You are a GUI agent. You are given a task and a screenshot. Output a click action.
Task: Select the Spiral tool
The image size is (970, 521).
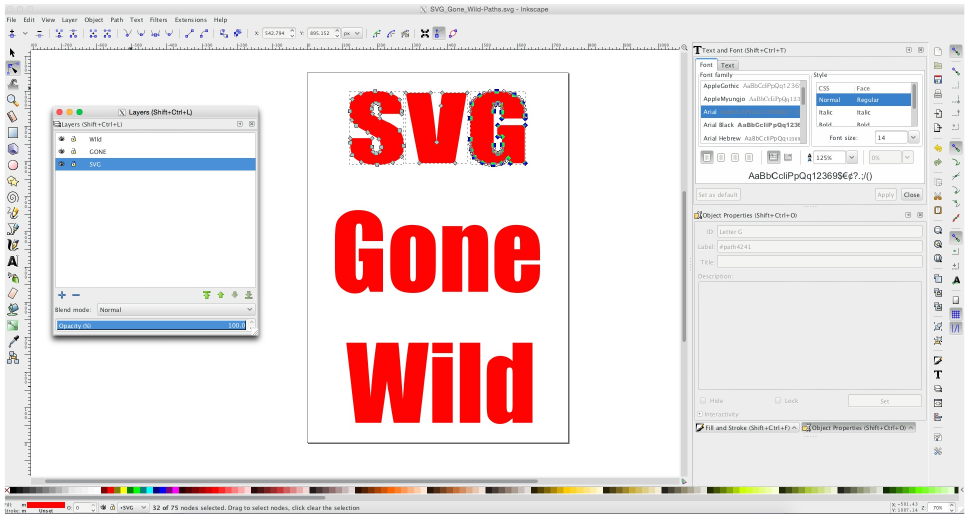[x=12, y=197]
